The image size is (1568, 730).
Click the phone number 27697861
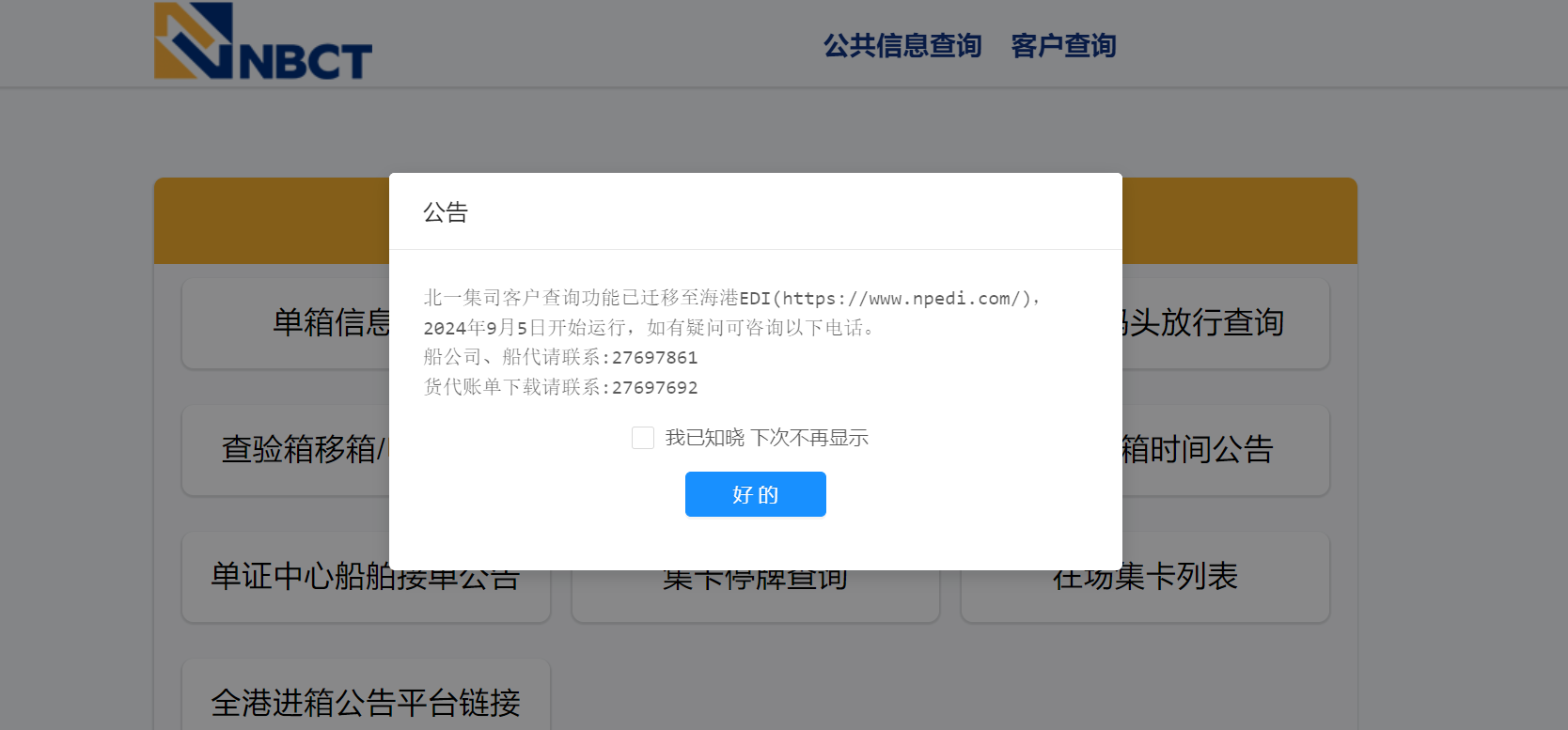tap(654, 358)
